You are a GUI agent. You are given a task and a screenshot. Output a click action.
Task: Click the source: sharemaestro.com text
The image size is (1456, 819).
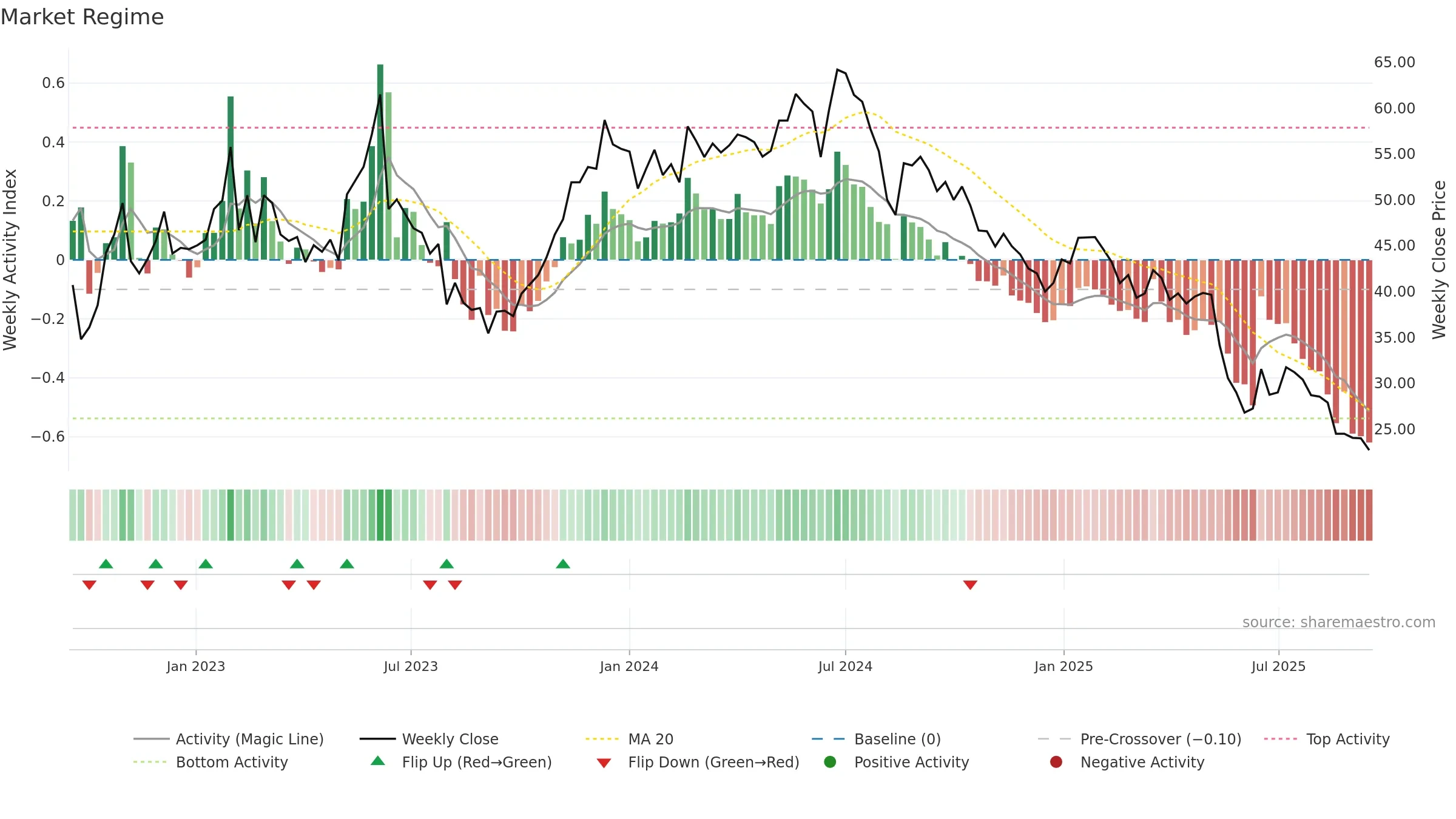click(1339, 622)
